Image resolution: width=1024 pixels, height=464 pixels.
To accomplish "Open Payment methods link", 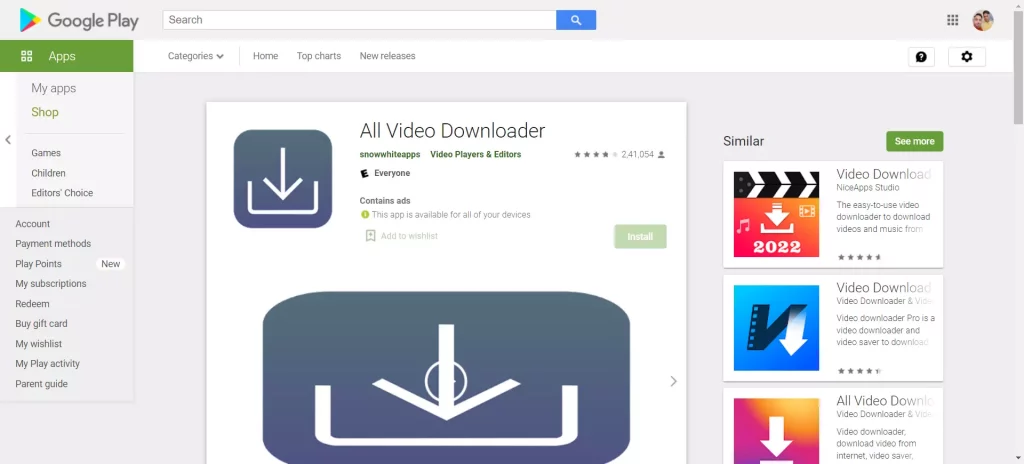I will coord(53,244).
